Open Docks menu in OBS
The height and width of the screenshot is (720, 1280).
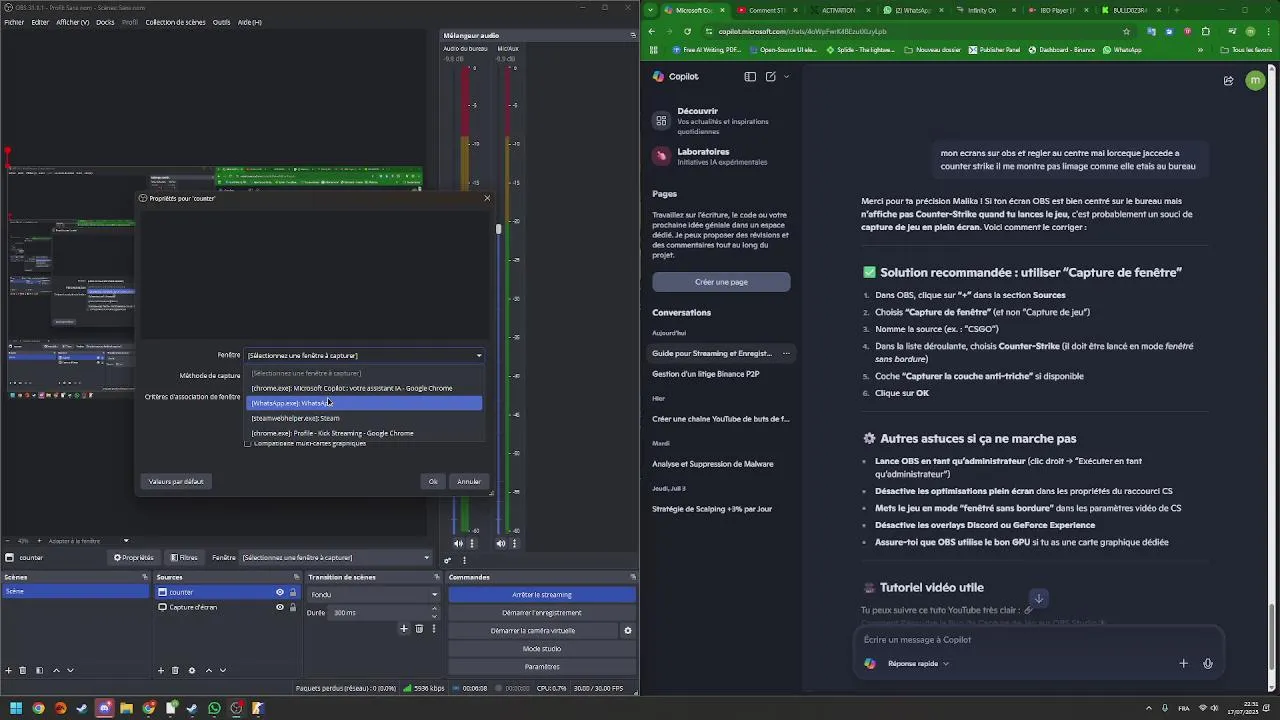click(105, 22)
